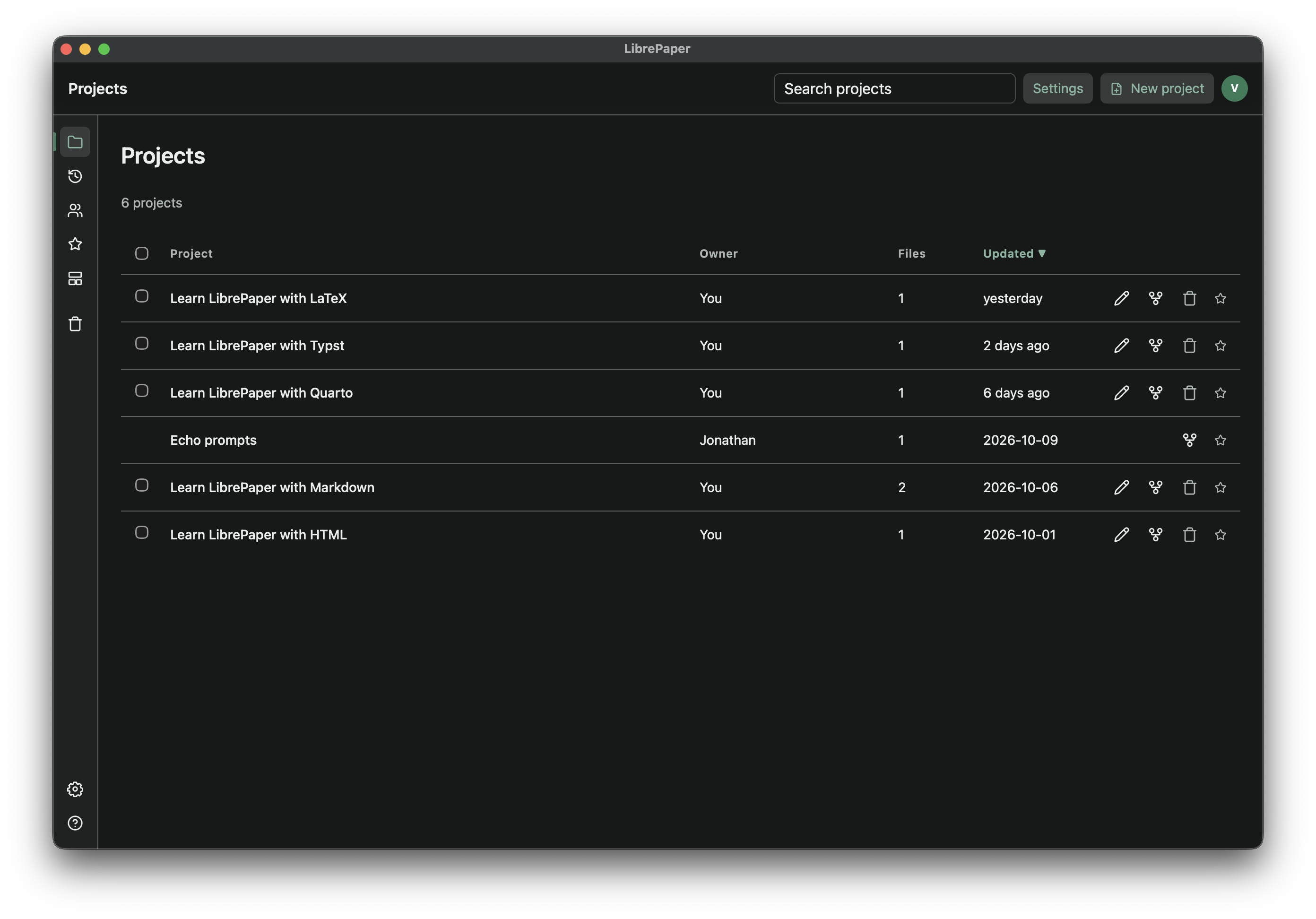Open the Recent history sidebar icon
This screenshot has width=1316, height=919.
(75, 176)
